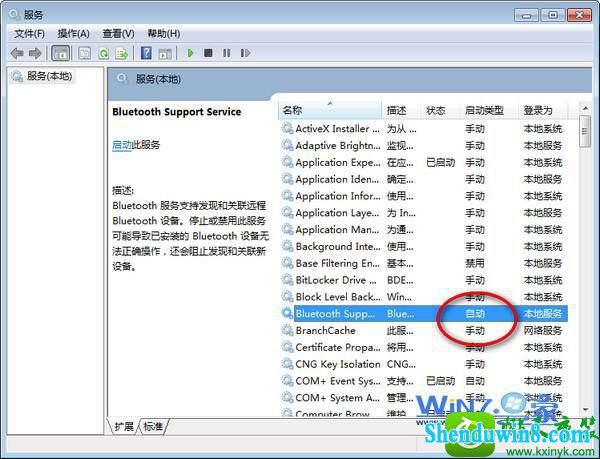Sort by the 名称 column header
The image size is (600, 459).
(x=330, y=110)
